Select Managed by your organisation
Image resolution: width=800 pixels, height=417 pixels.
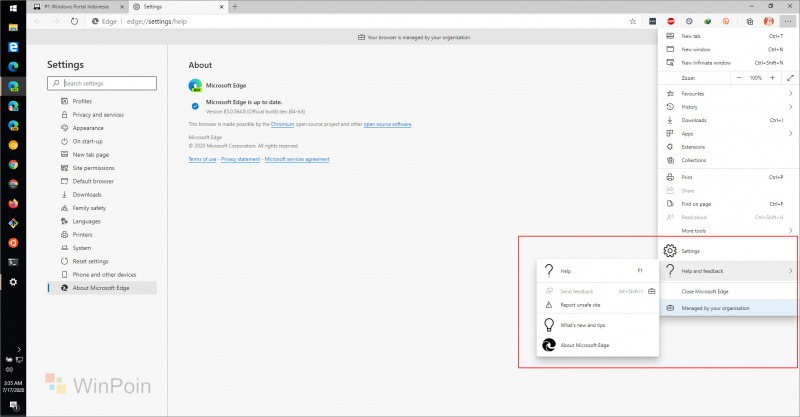pos(729,308)
